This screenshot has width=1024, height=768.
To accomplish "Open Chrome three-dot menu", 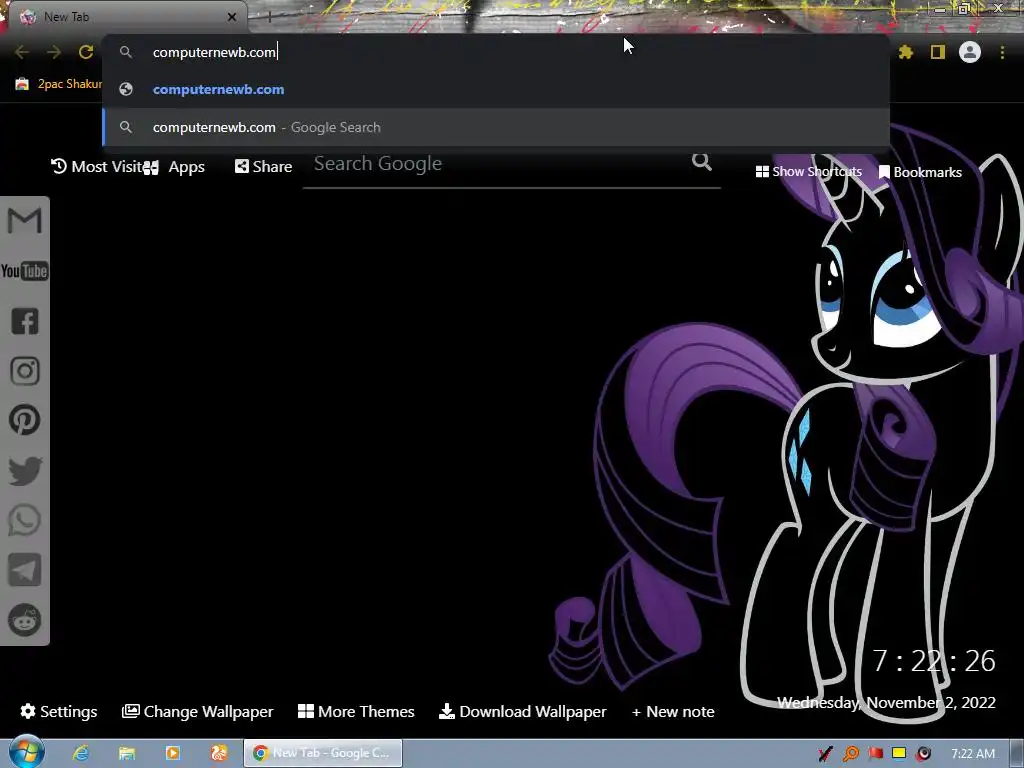I will tap(1002, 52).
